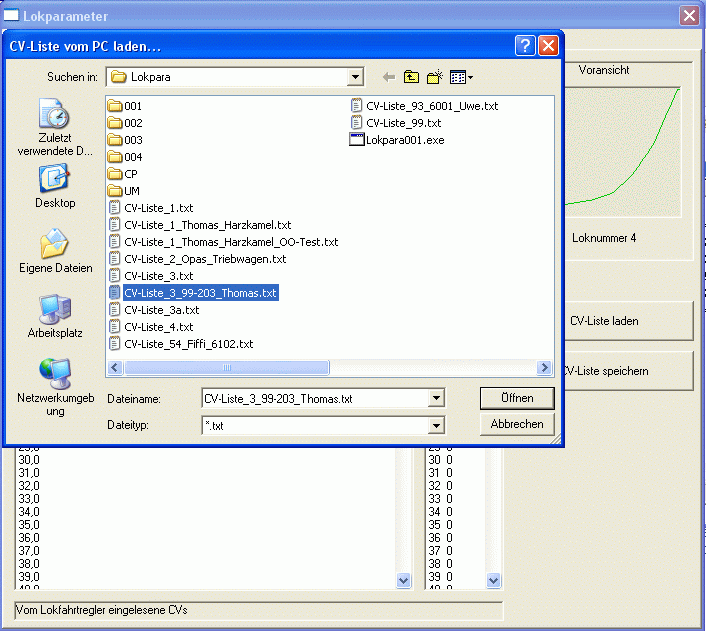Viewport: 706px width, 631px height.
Task: Click the help question mark button
Action: [x=525, y=46]
